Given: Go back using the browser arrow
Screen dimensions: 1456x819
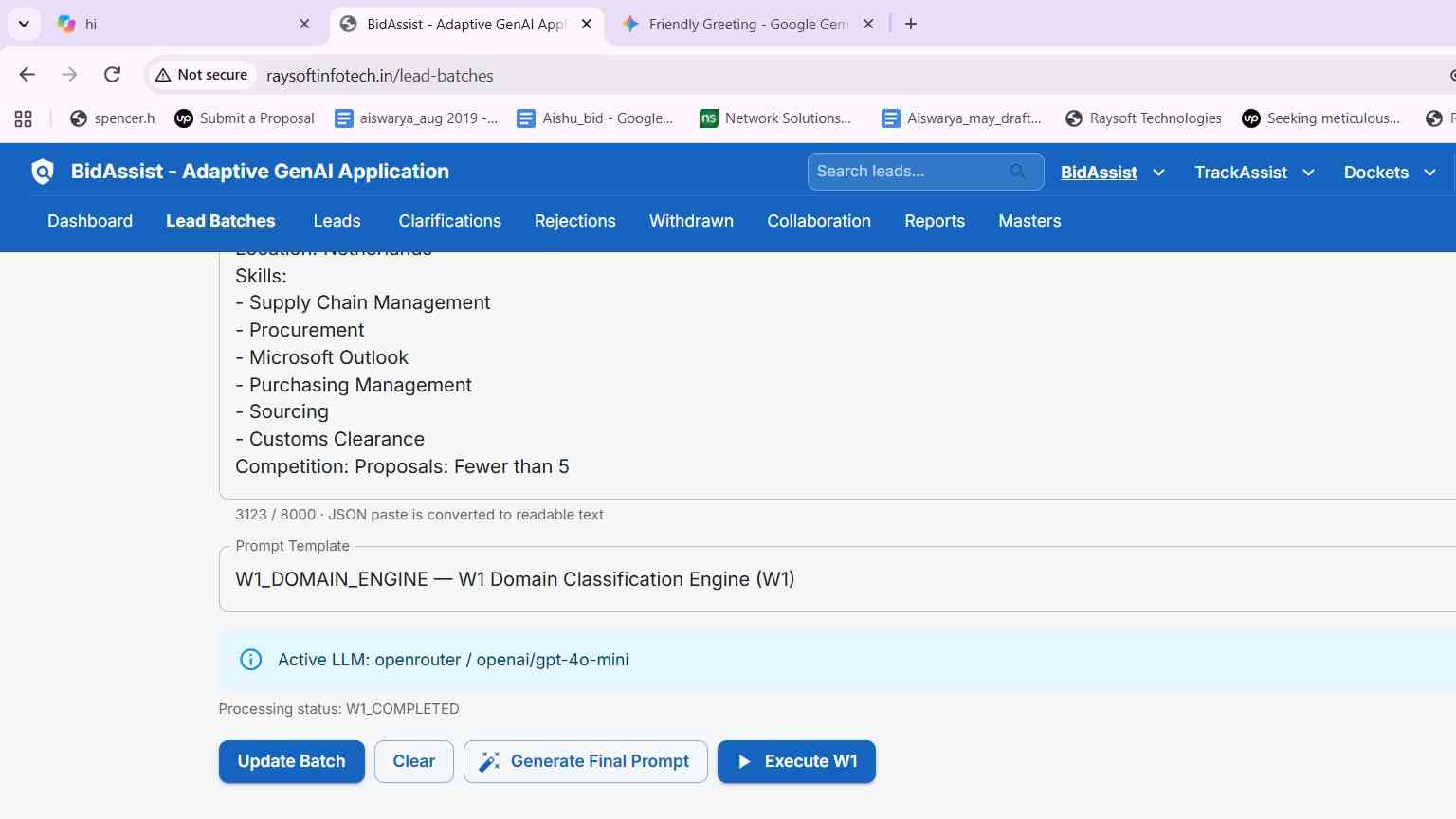Looking at the screenshot, I should 27,75.
